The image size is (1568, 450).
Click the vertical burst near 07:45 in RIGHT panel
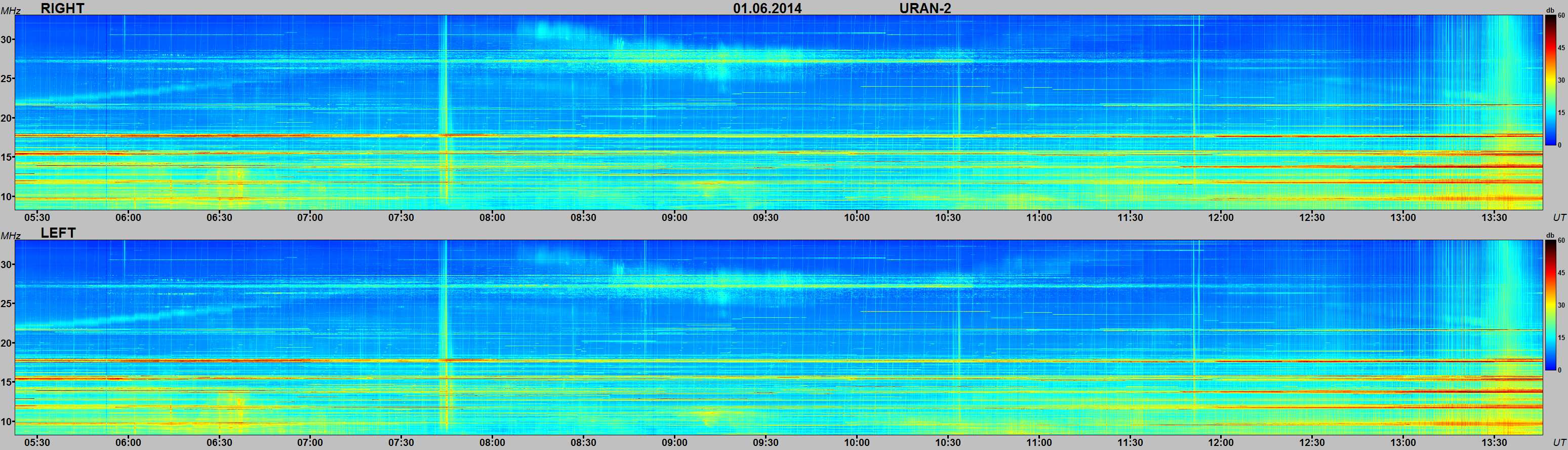point(444,112)
